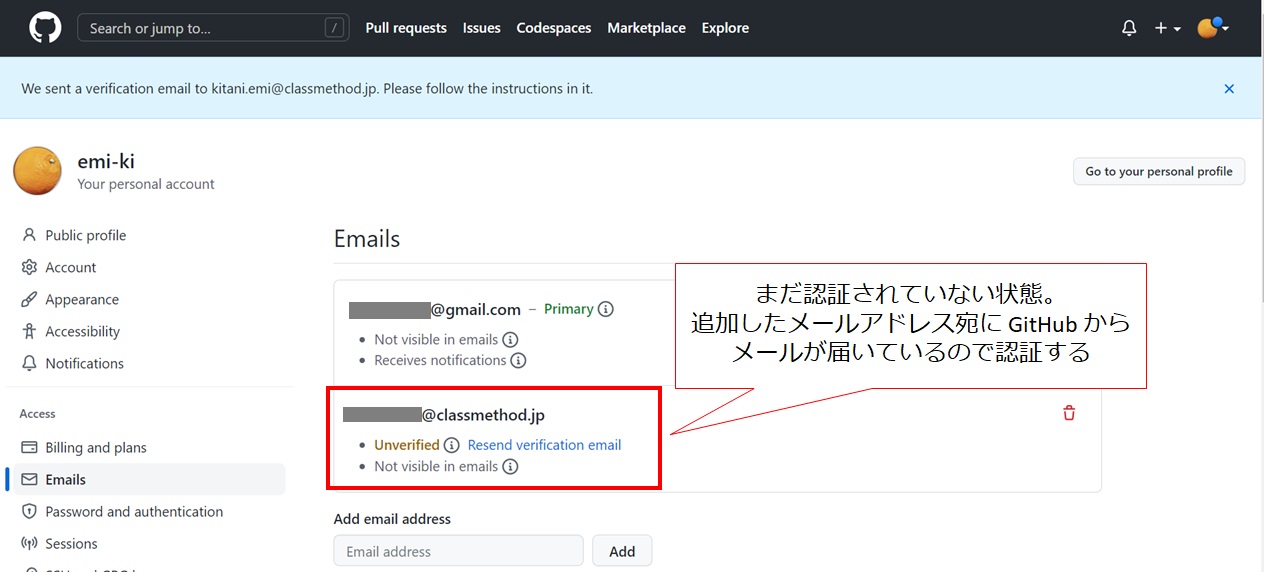Click the Email address input field
Viewport: 1264px width, 572px height.
[x=459, y=551]
